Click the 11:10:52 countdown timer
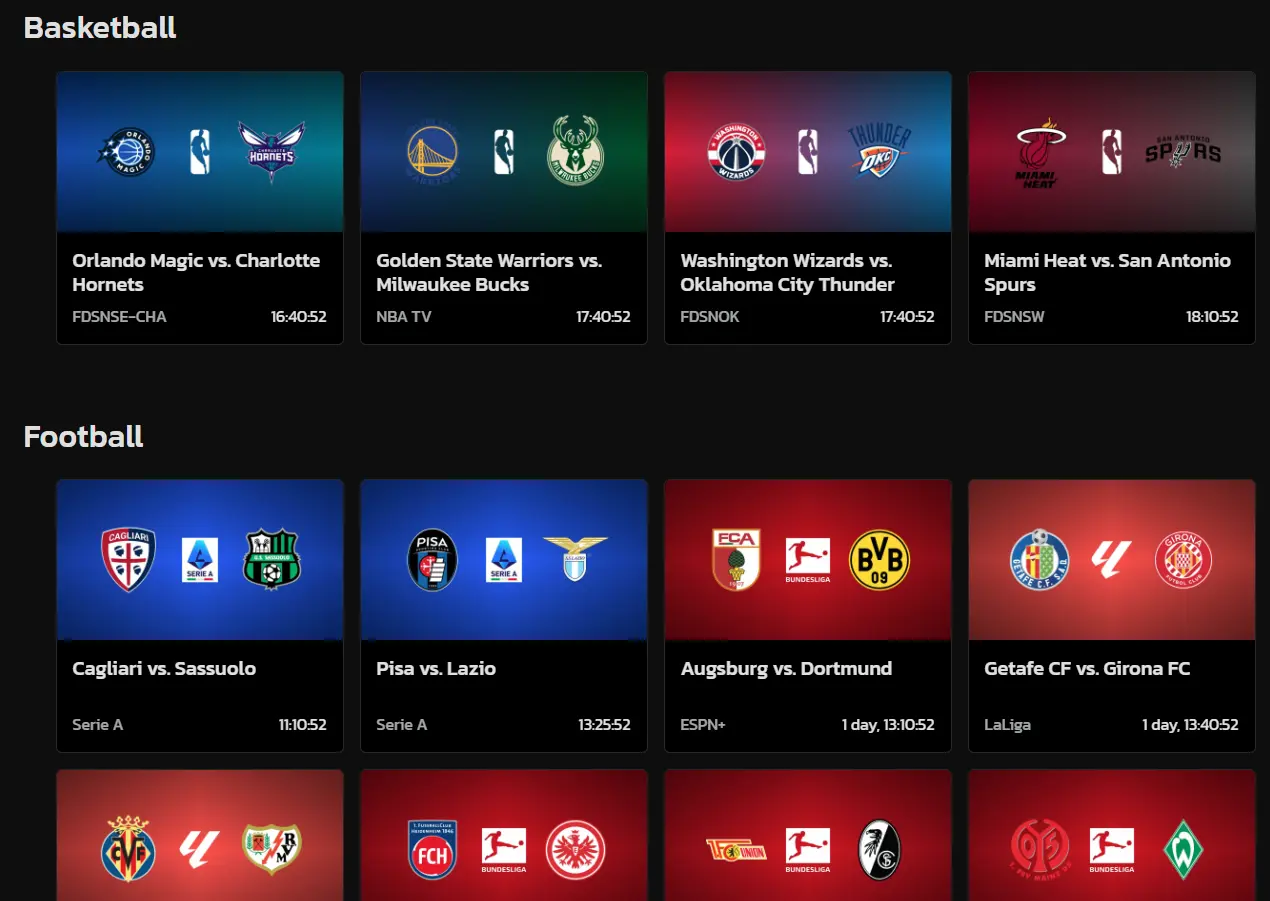 point(302,725)
